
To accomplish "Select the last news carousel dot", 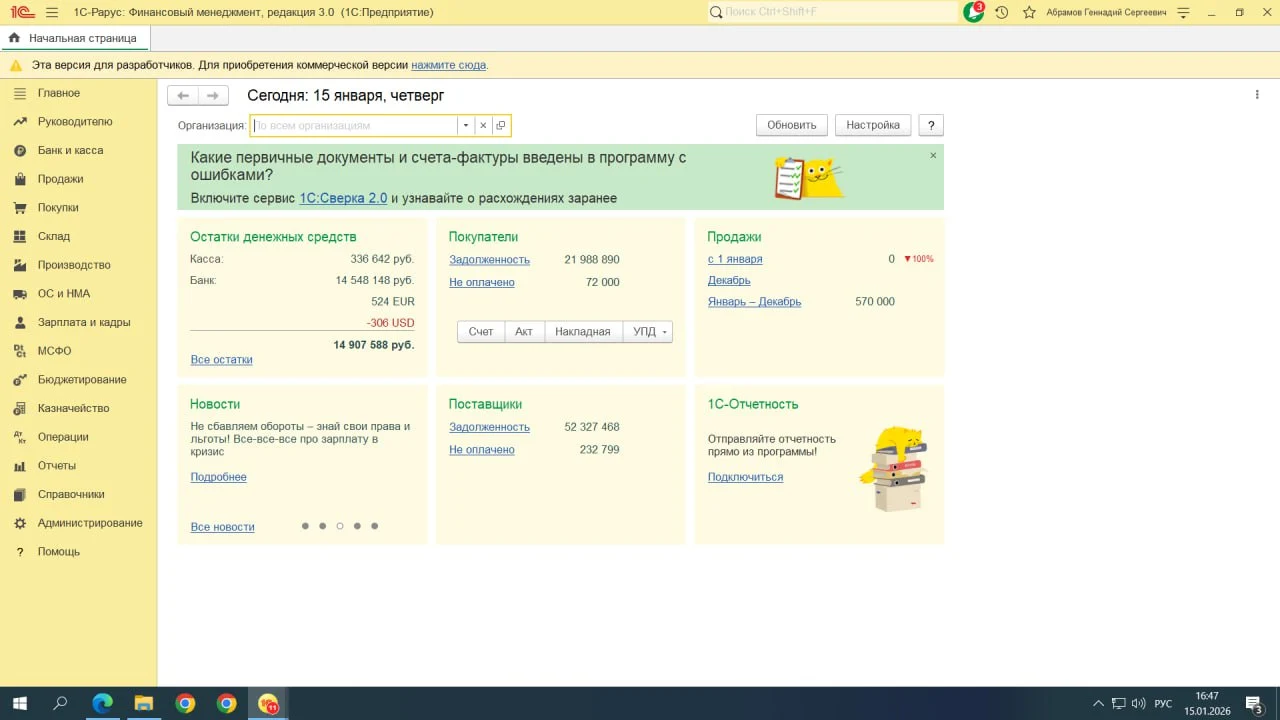I will coord(375,526).
